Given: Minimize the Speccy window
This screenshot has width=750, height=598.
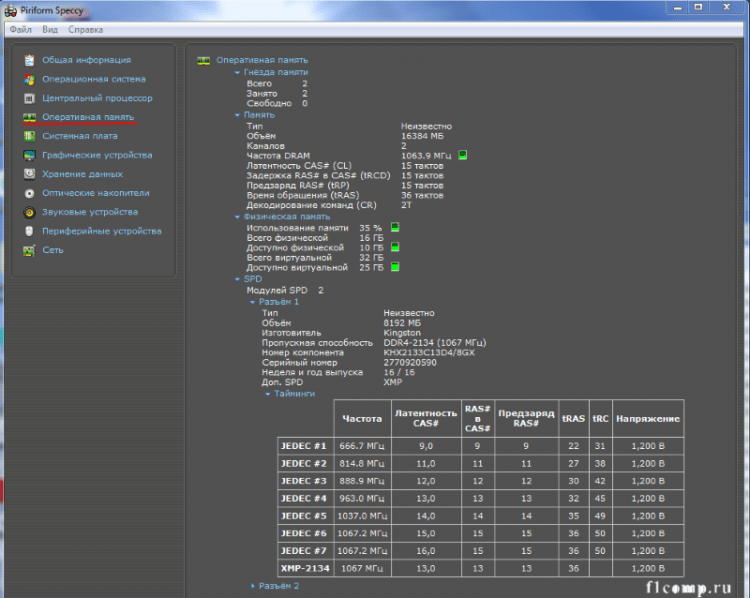Looking at the screenshot, I should pyautogui.click(x=678, y=7).
